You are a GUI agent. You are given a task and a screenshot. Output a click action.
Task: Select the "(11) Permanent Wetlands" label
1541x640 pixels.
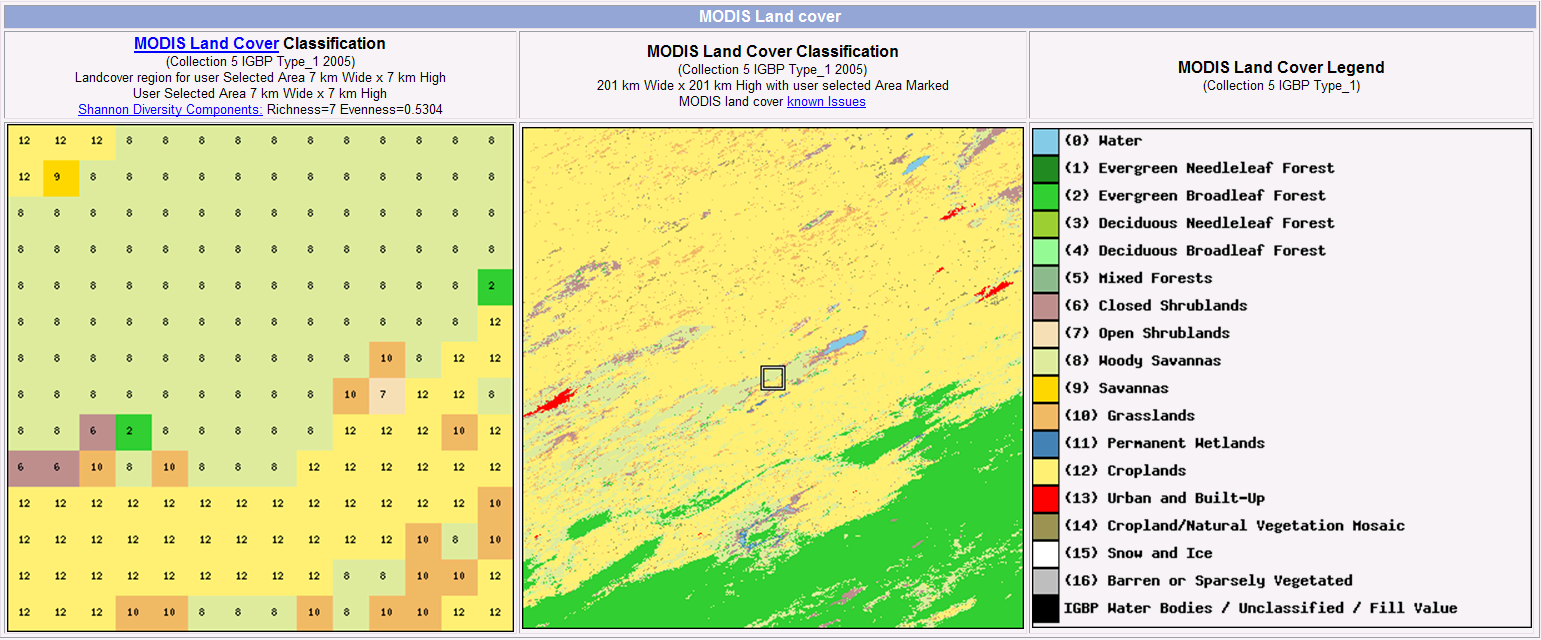coord(1164,443)
